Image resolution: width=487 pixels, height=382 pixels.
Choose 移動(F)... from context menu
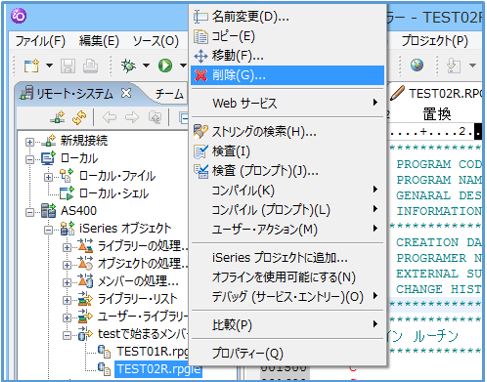[287, 56]
